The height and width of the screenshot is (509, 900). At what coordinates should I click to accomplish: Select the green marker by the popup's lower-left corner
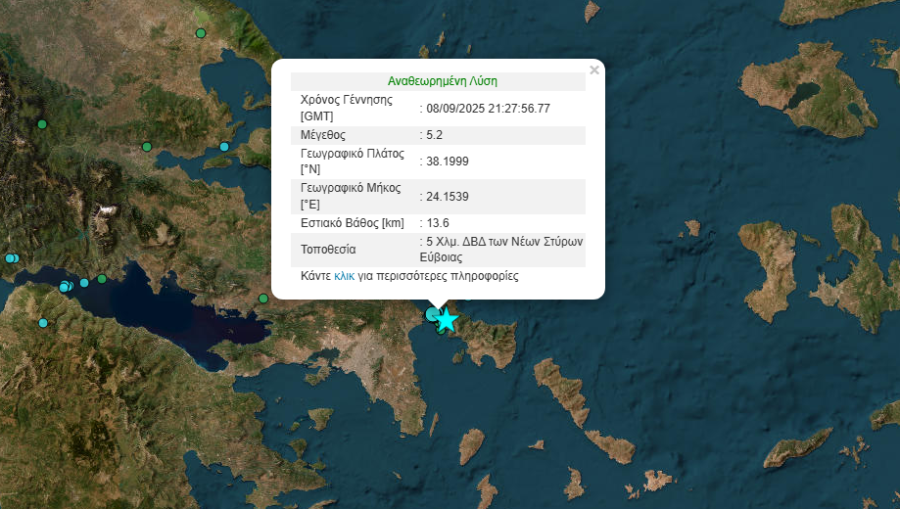coord(263,298)
